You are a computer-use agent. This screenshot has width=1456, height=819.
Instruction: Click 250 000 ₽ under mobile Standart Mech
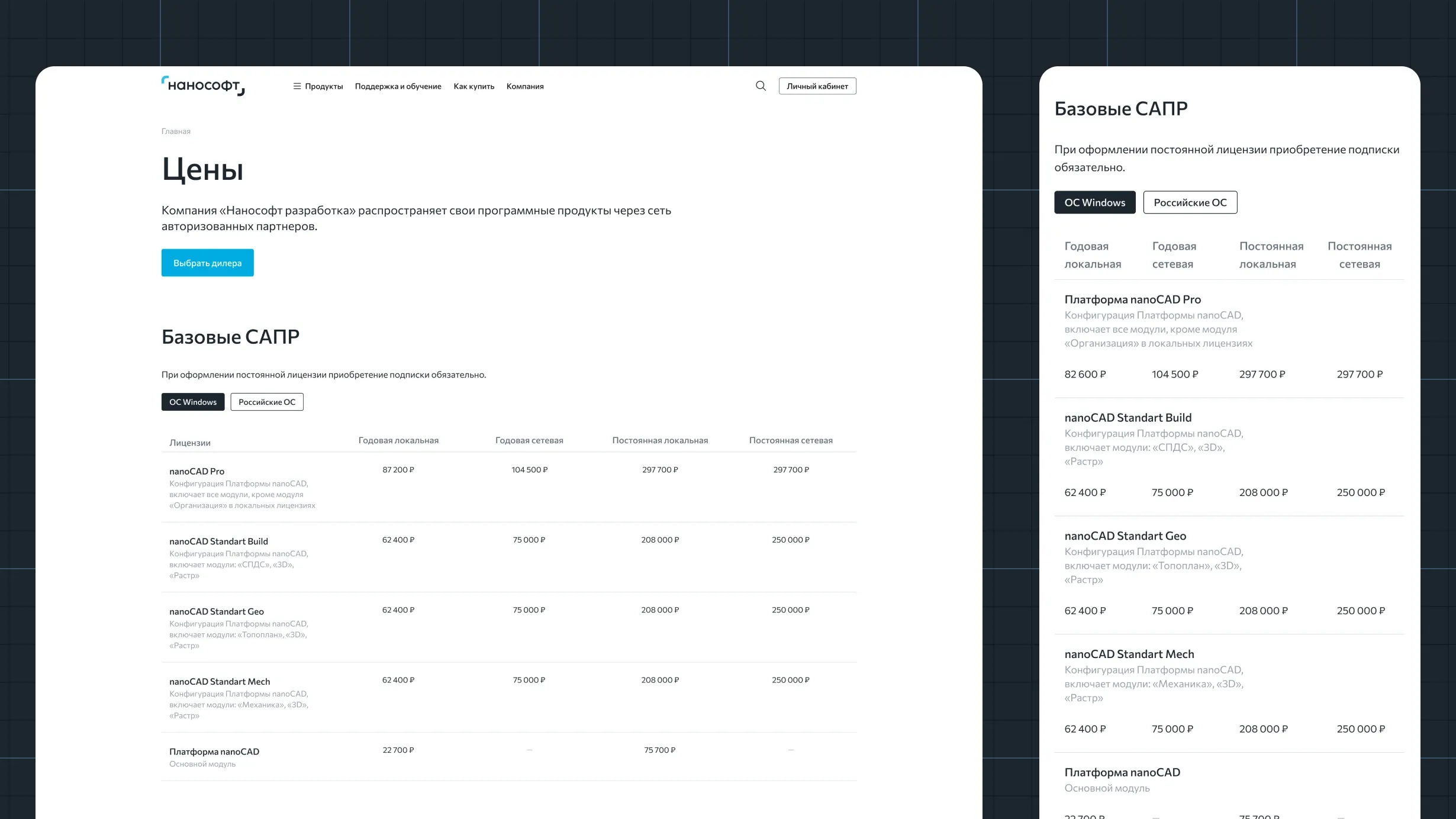[x=1361, y=730]
